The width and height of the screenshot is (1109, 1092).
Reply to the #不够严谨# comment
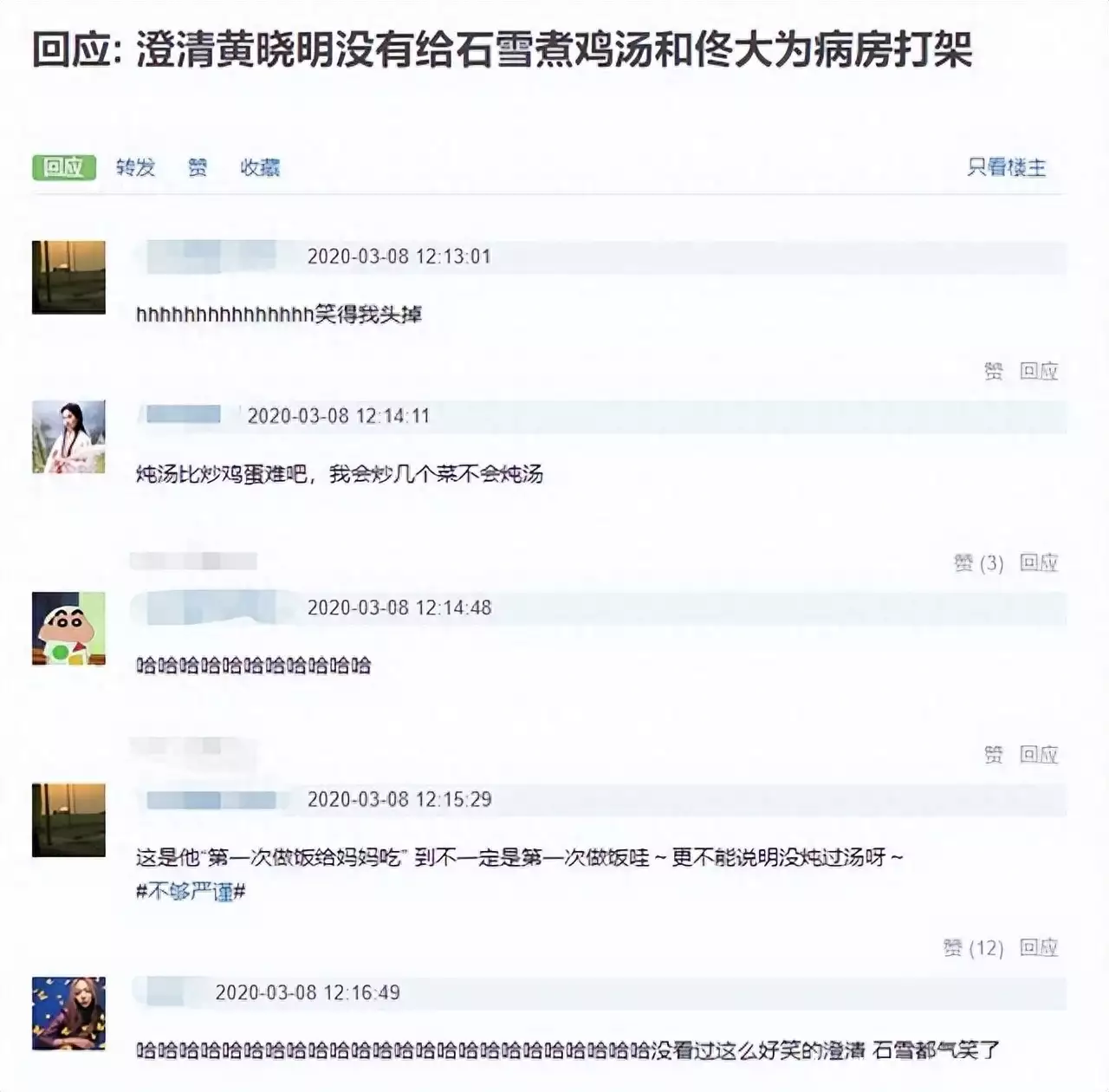tap(1039, 948)
